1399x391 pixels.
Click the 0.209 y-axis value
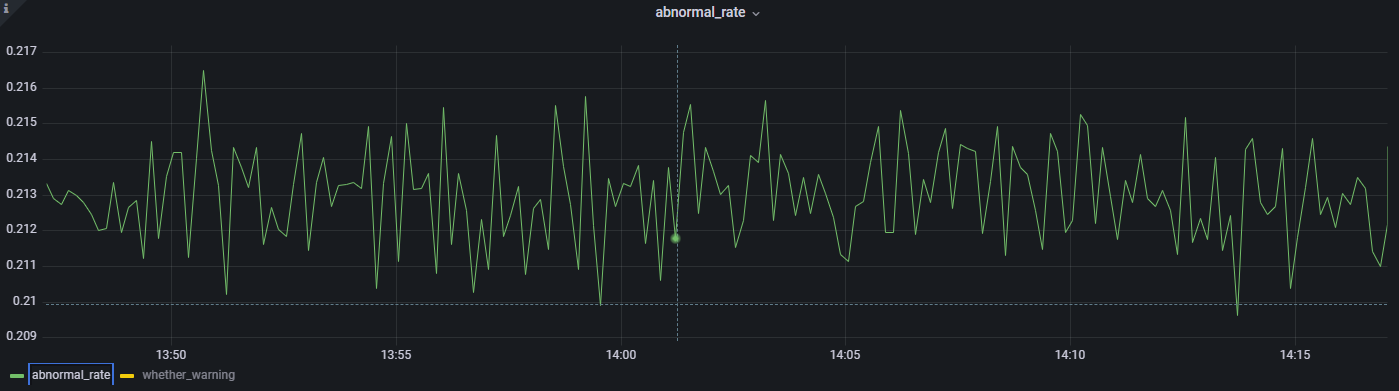click(21, 336)
